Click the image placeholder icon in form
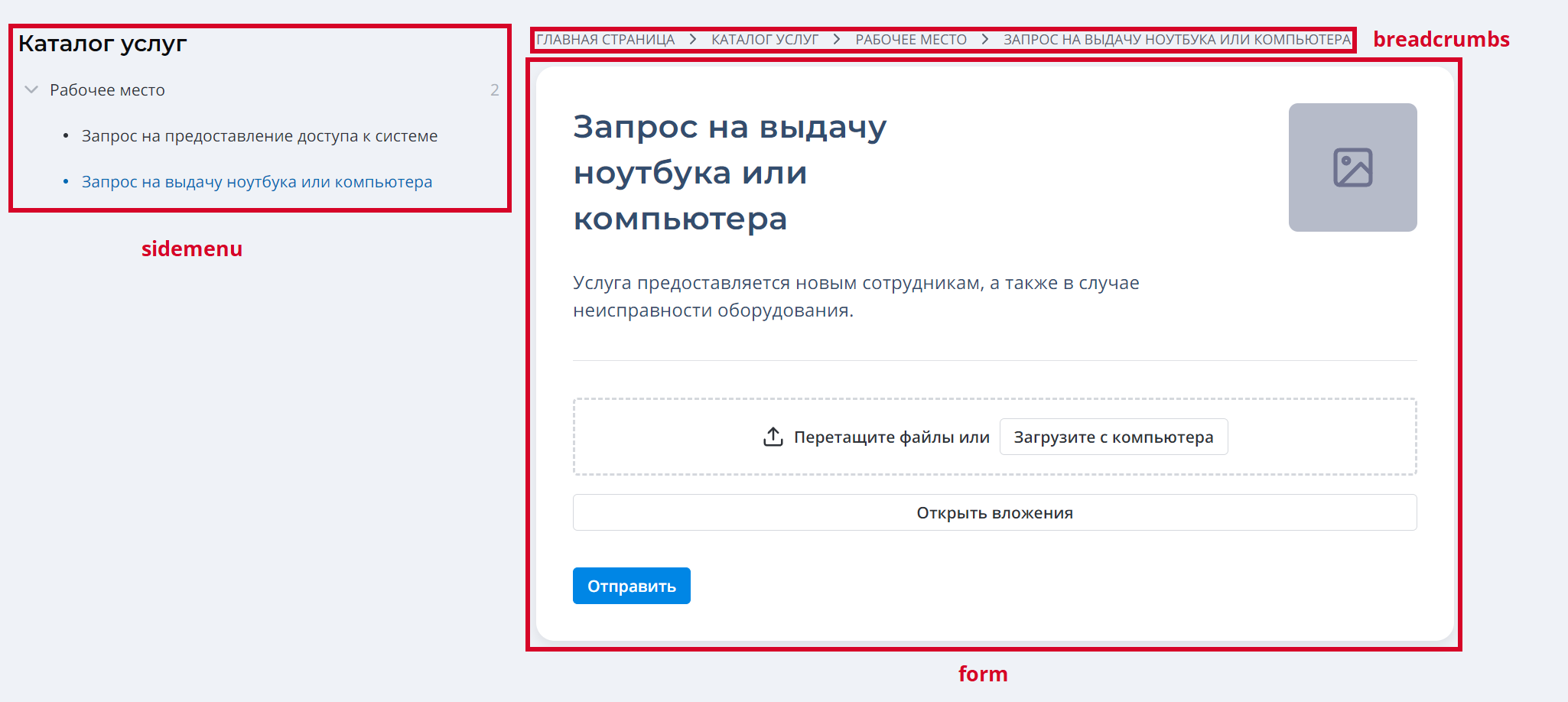This screenshot has width=1568, height=702. pos(1352,167)
